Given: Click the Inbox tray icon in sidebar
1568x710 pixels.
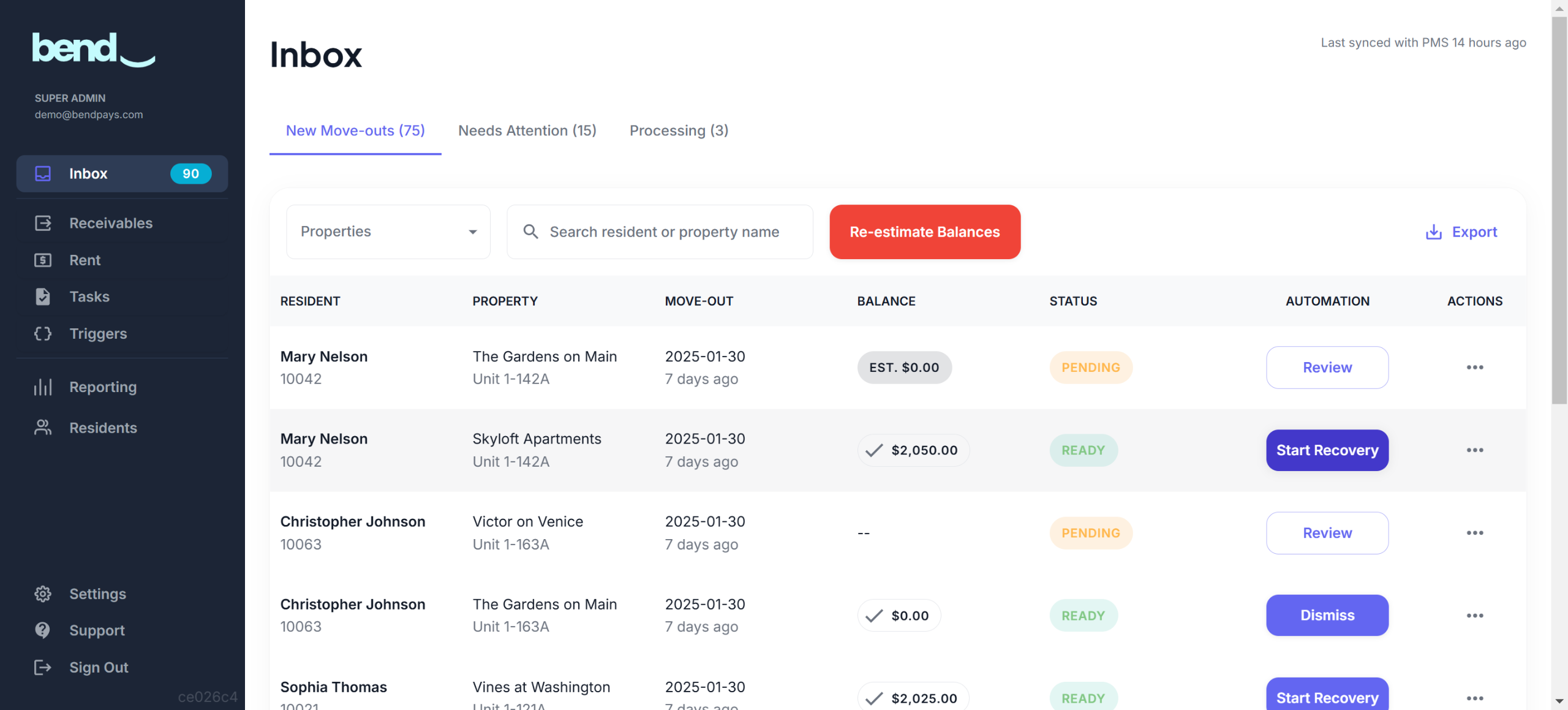Looking at the screenshot, I should coord(43,173).
